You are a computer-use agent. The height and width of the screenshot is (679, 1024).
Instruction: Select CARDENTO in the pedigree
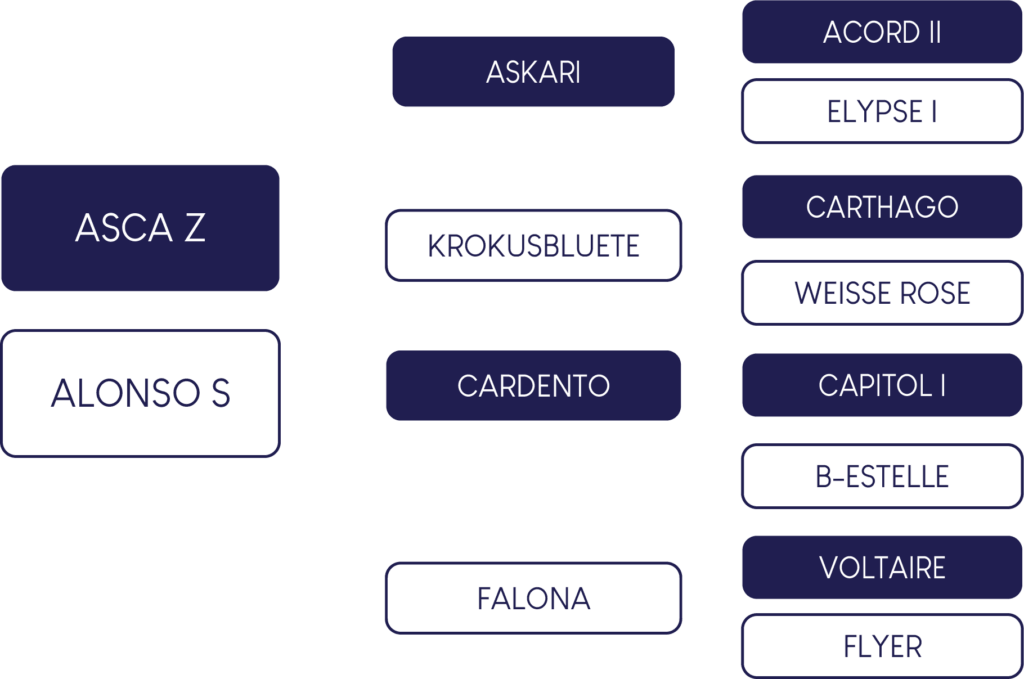coord(533,385)
